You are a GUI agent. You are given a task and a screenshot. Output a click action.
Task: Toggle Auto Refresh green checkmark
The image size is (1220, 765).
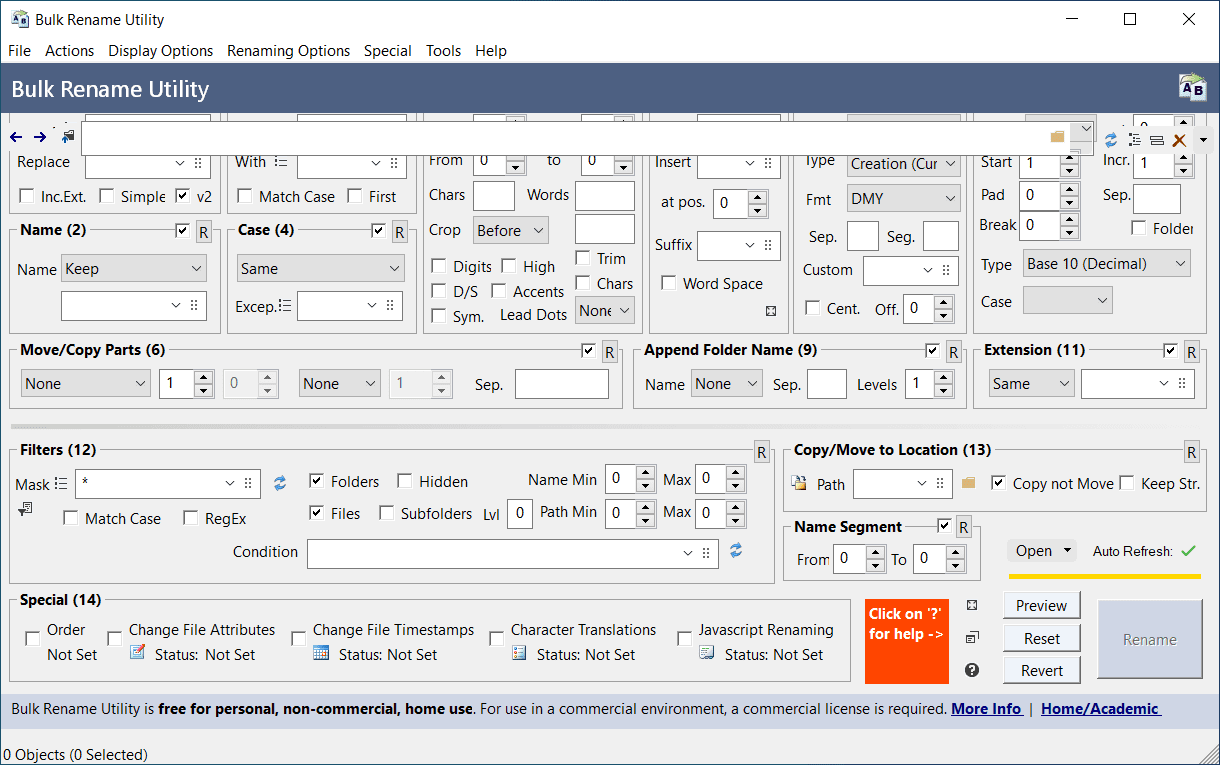tap(1188, 551)
